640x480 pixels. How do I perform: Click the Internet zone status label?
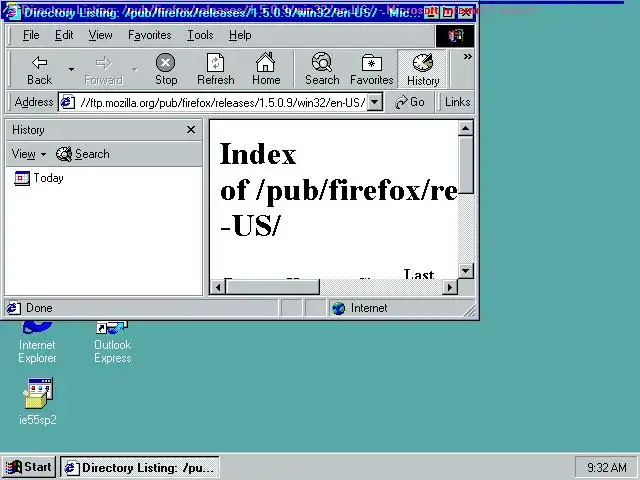[x=369, y=308]
